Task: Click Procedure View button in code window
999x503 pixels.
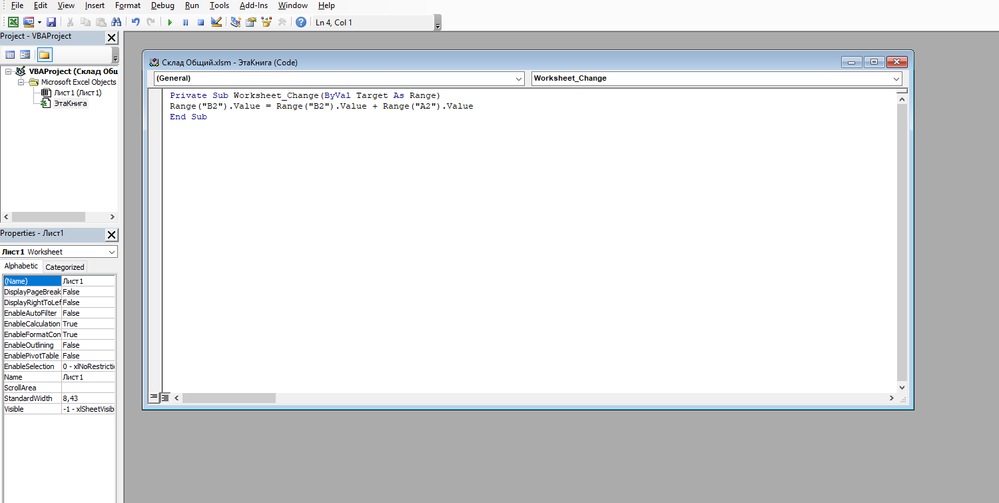Action: click(x=154, y=397)
